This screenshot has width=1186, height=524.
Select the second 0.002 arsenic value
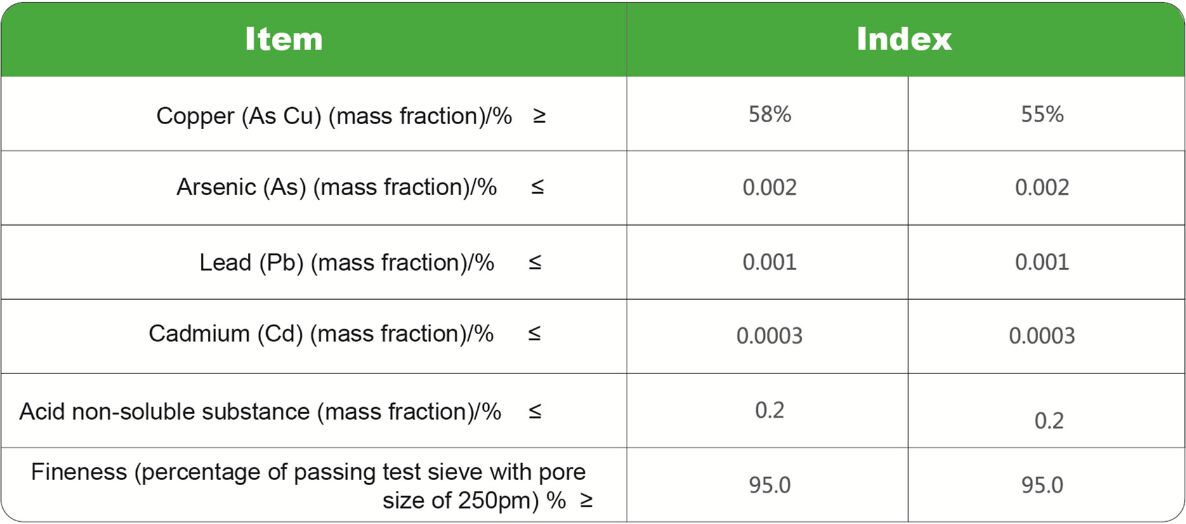pyautogui.click(x=1041, y=188)
